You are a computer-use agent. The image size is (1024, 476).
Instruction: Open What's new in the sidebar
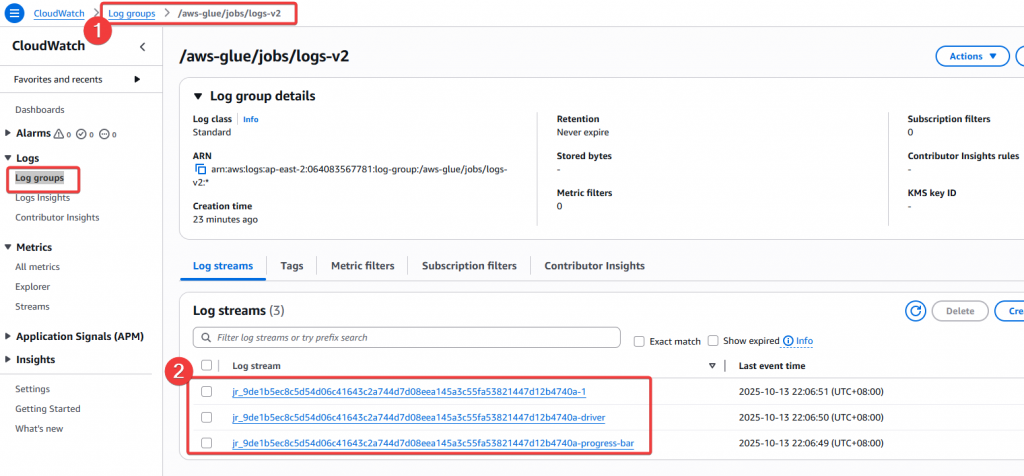[x=39, y=429]
